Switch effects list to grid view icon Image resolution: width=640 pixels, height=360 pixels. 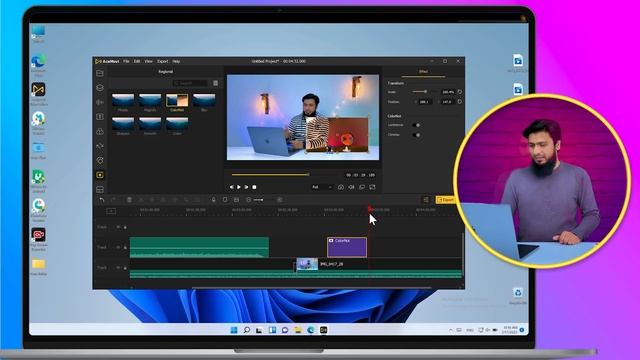(216, 83)
